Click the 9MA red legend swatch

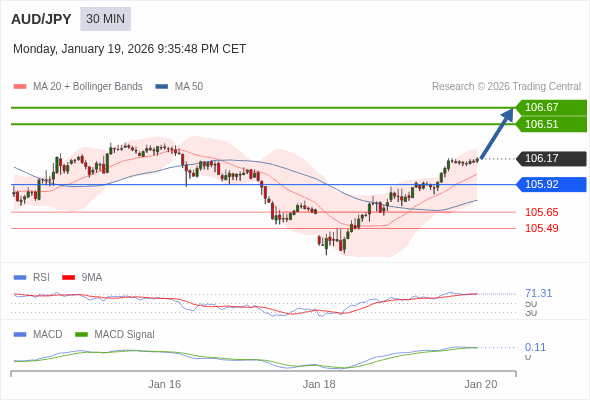[x=68, y=278]
